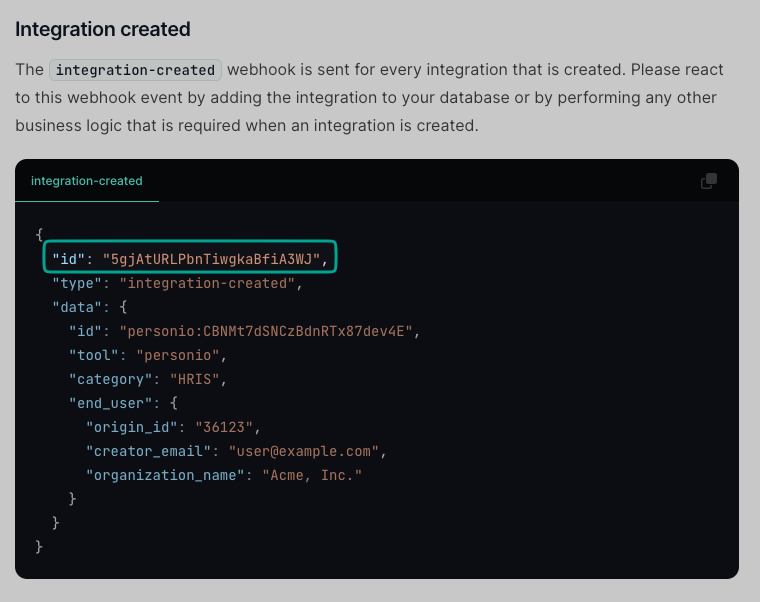Click the personio:CBNMt7dSNCzBdnRTx87dev4E id value

(x=265, y=331)
